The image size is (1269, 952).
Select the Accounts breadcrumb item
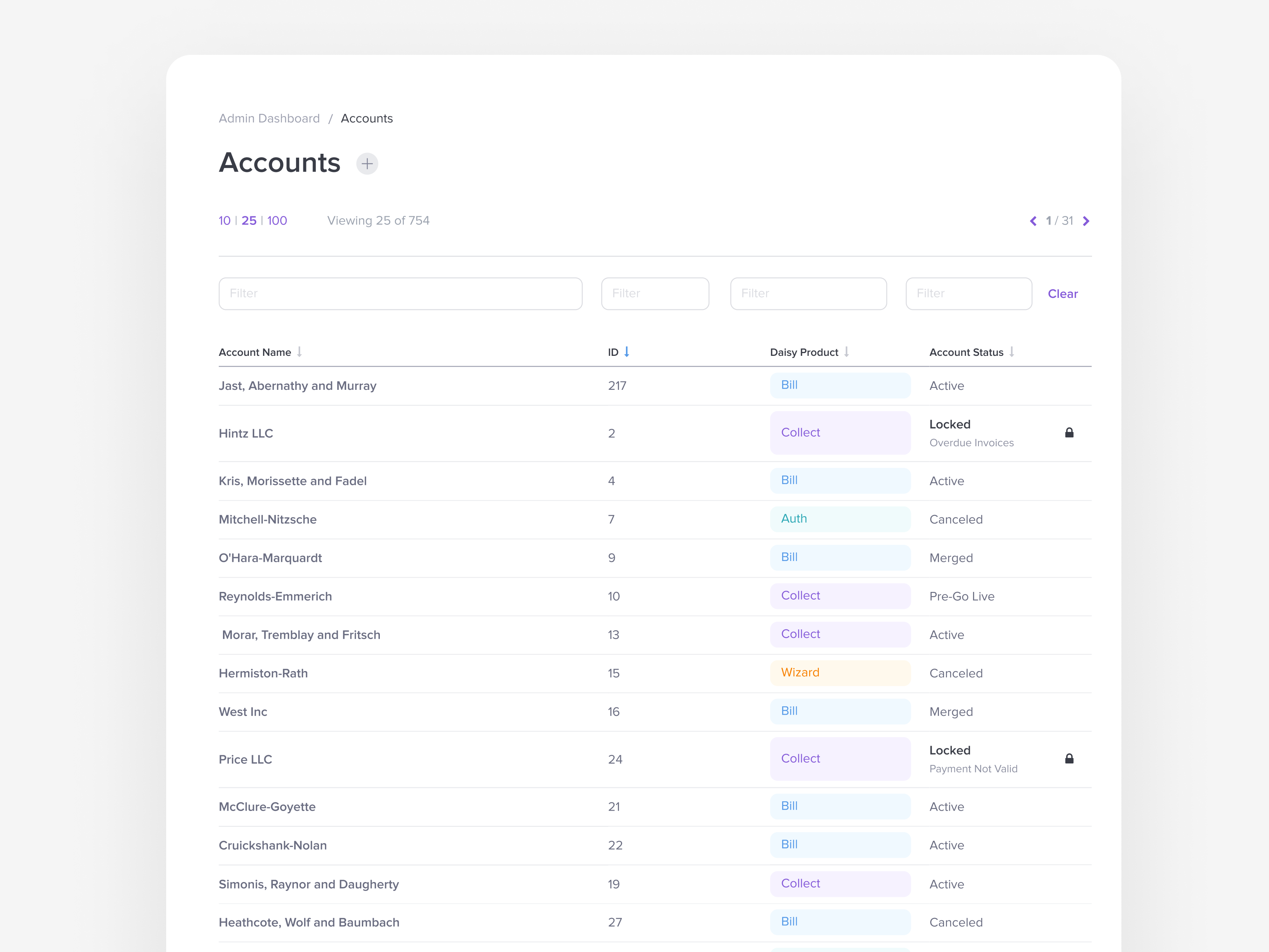pos(367,118)
